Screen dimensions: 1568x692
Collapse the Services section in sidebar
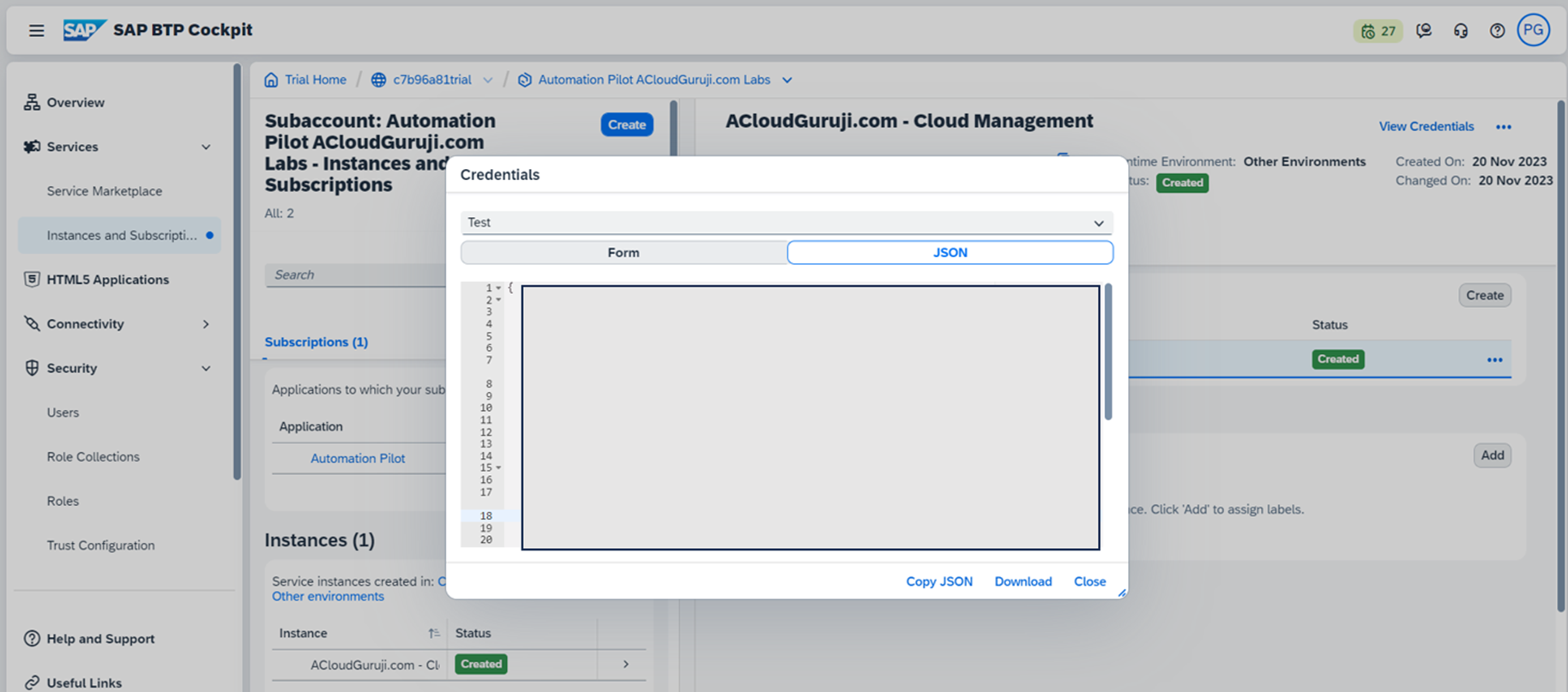206,147
